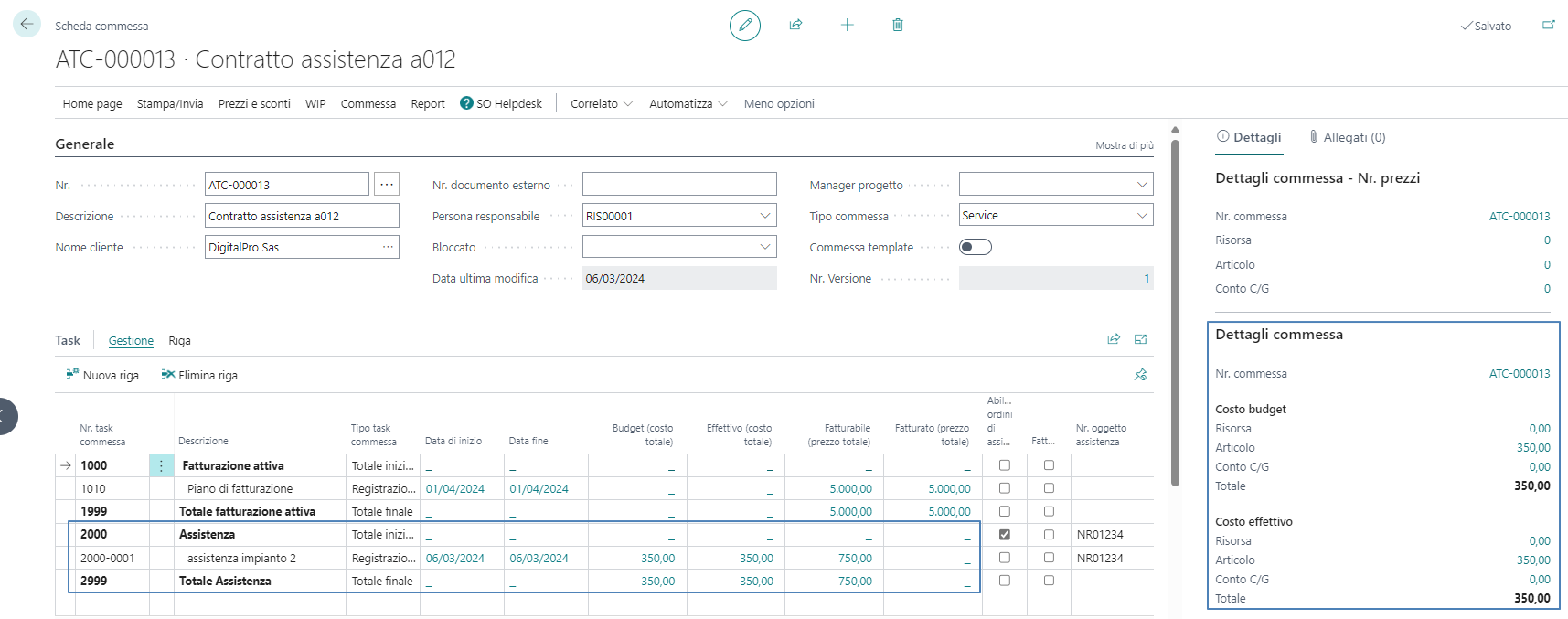This screenshot has height=619, width=1568.
Task: Share the Task lines list icon
Action: pyautogui.click(x=1113, y=339)
